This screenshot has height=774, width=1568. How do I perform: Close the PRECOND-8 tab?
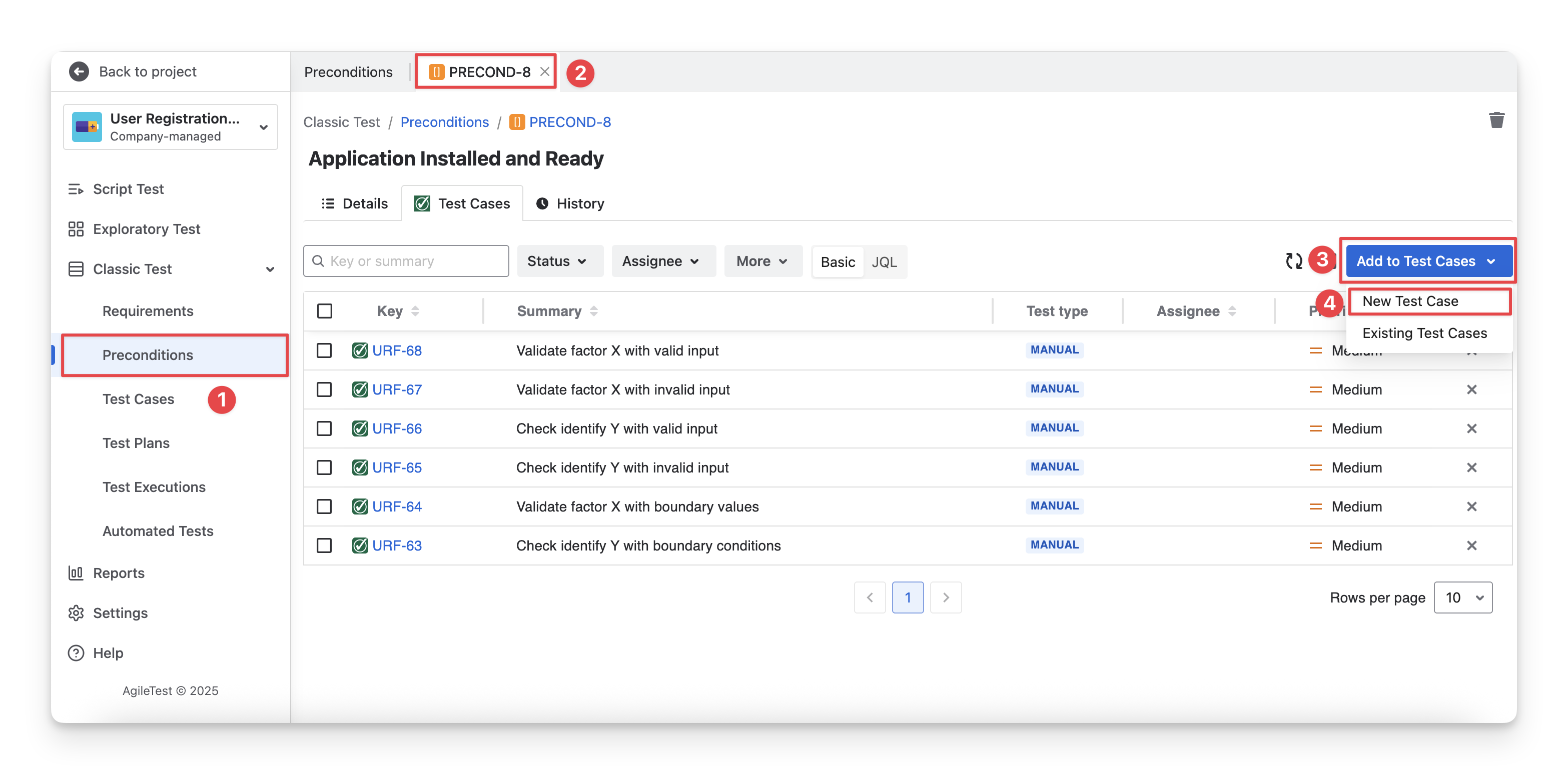tap(544, 71)
